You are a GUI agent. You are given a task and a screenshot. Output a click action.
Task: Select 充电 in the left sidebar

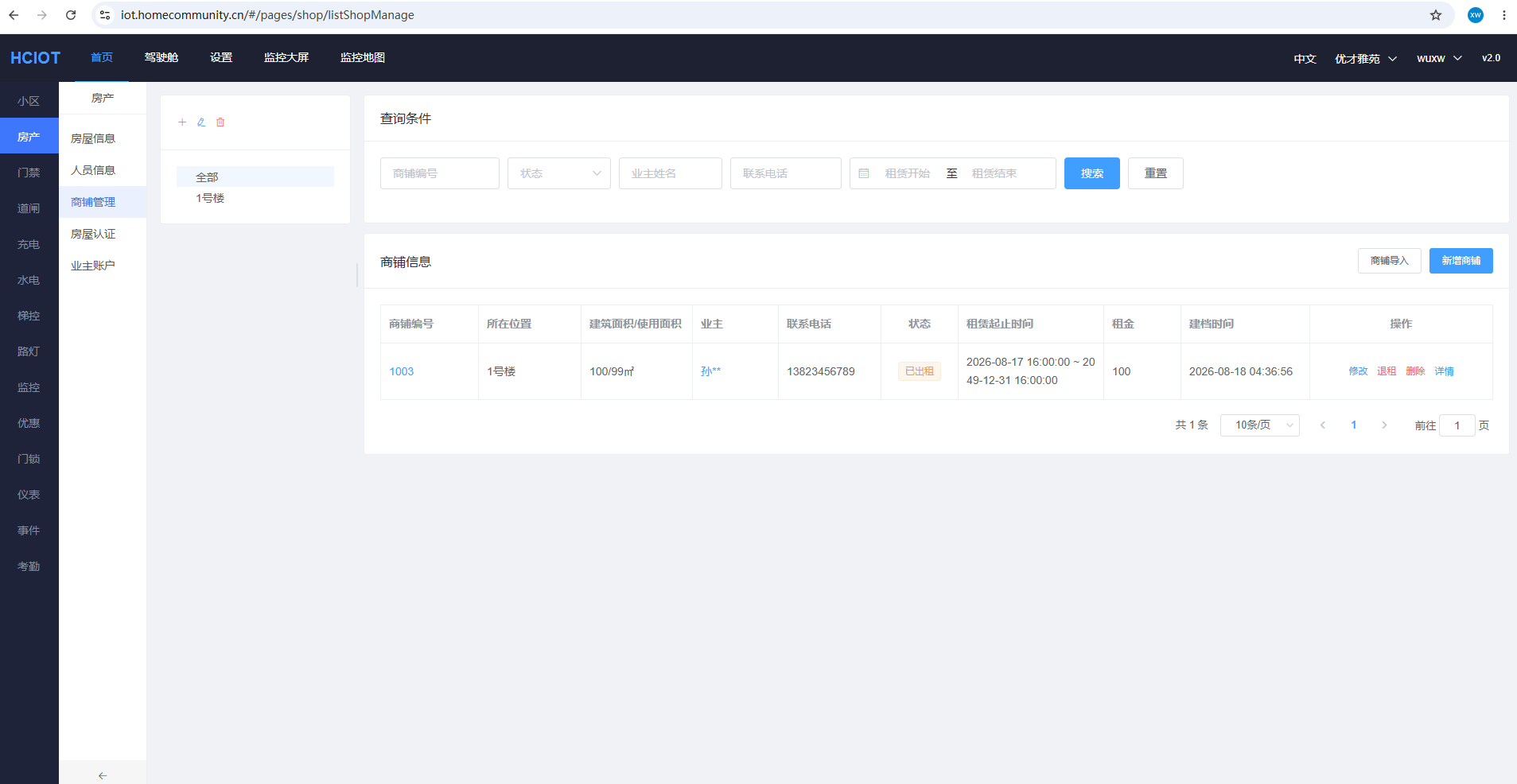point(29,244)
